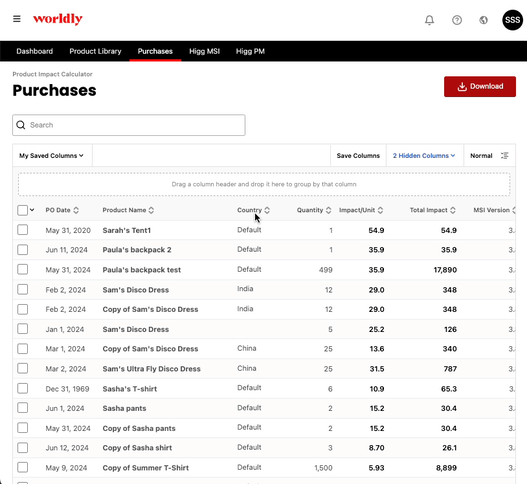Expand My Saved Columns dropdown

[52, 156]
